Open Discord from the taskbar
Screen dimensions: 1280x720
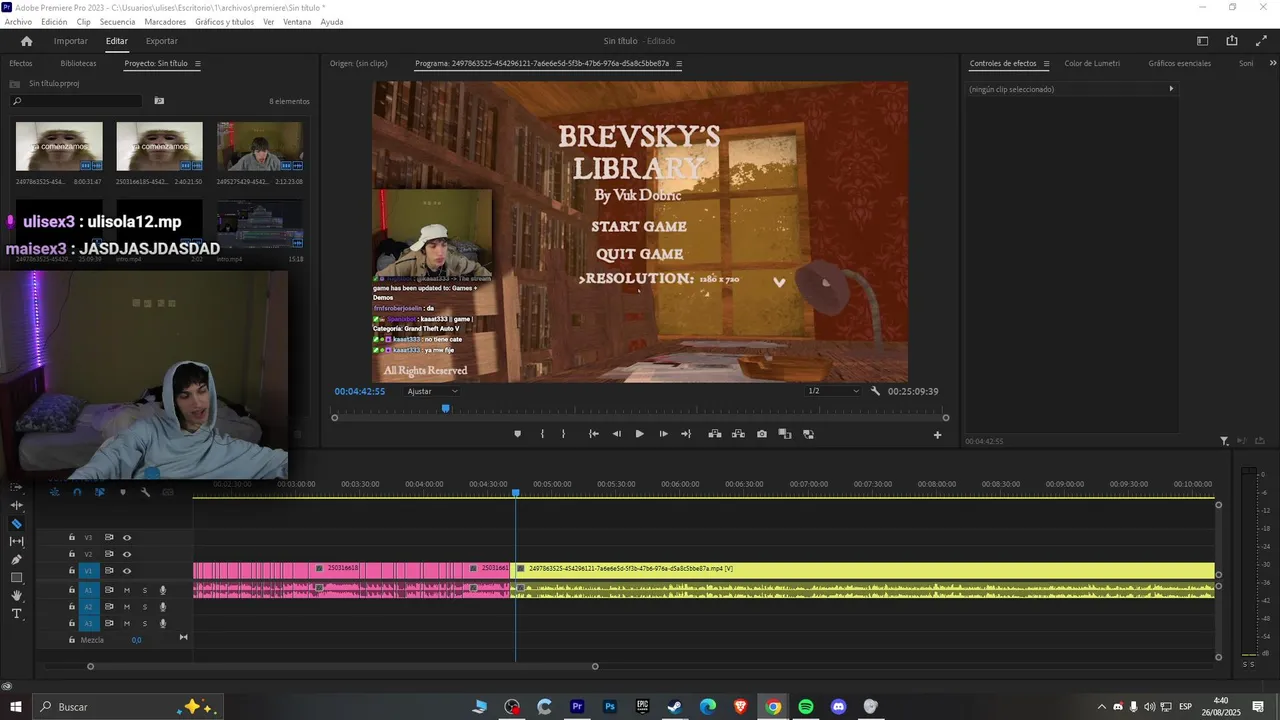(839, 707)
